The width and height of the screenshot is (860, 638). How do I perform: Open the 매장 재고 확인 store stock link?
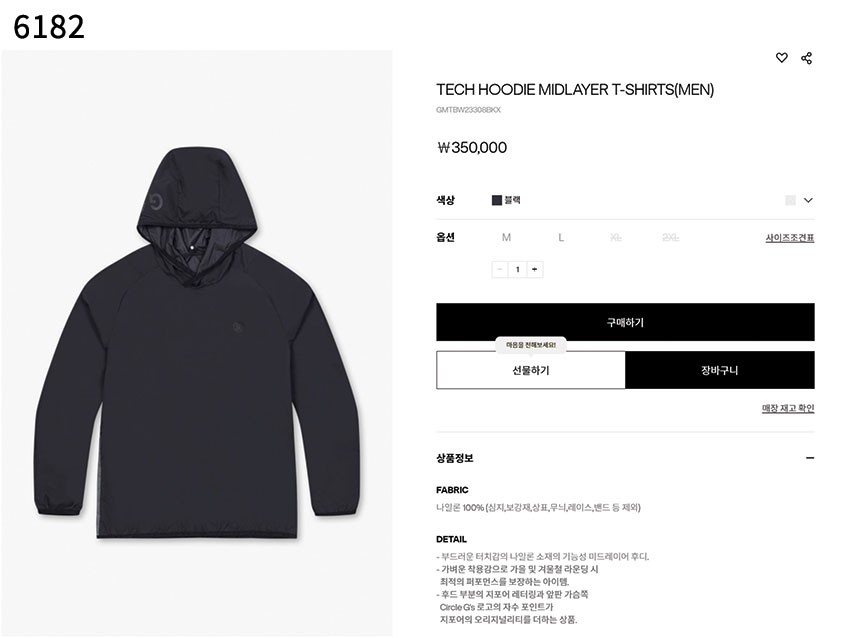tap(788, 408)
